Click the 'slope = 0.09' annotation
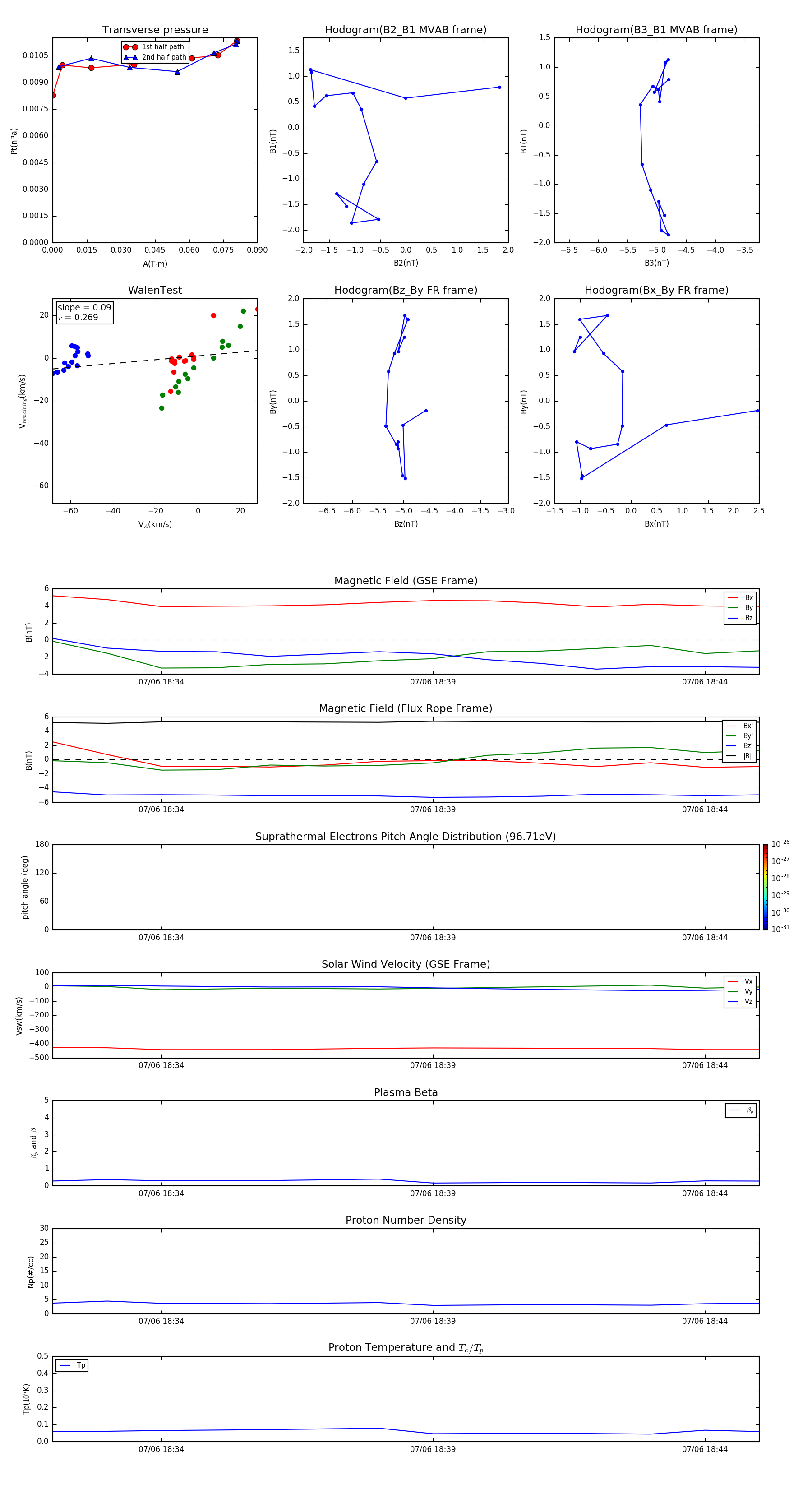The image size is (812, 1489). coord(84,308)
